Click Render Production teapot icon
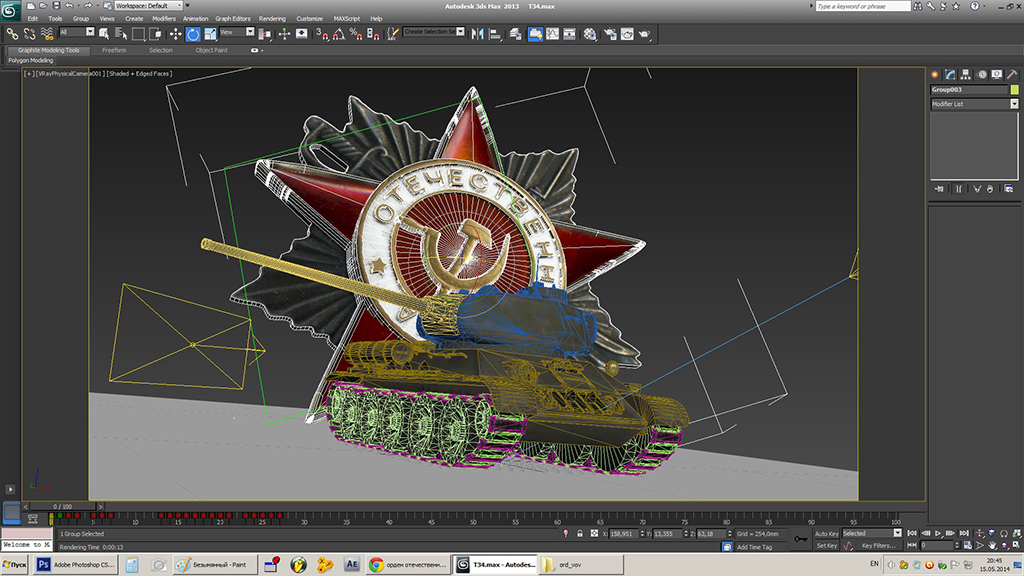The width and height of the screenshot is (1024, 576). (x=645, y=34)
